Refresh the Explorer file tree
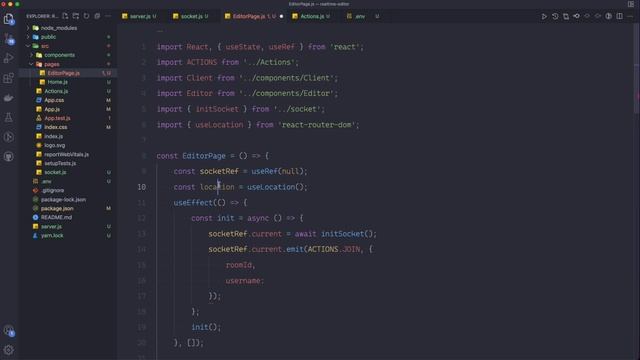Image resolution: width=640 pixels, height=360 pixels. (x=87, y=16)
